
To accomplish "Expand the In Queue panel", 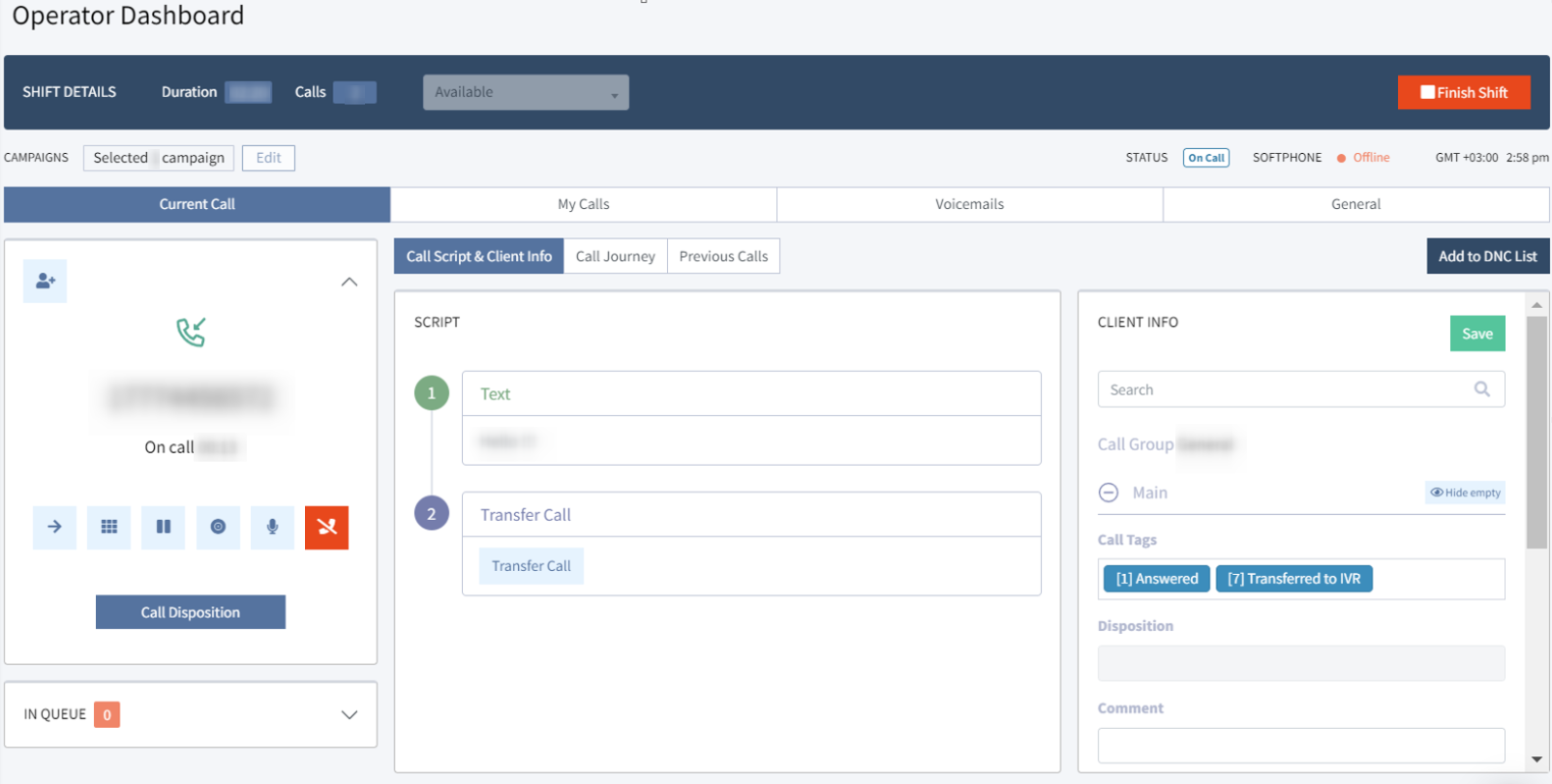I will [x=350, y=714].
